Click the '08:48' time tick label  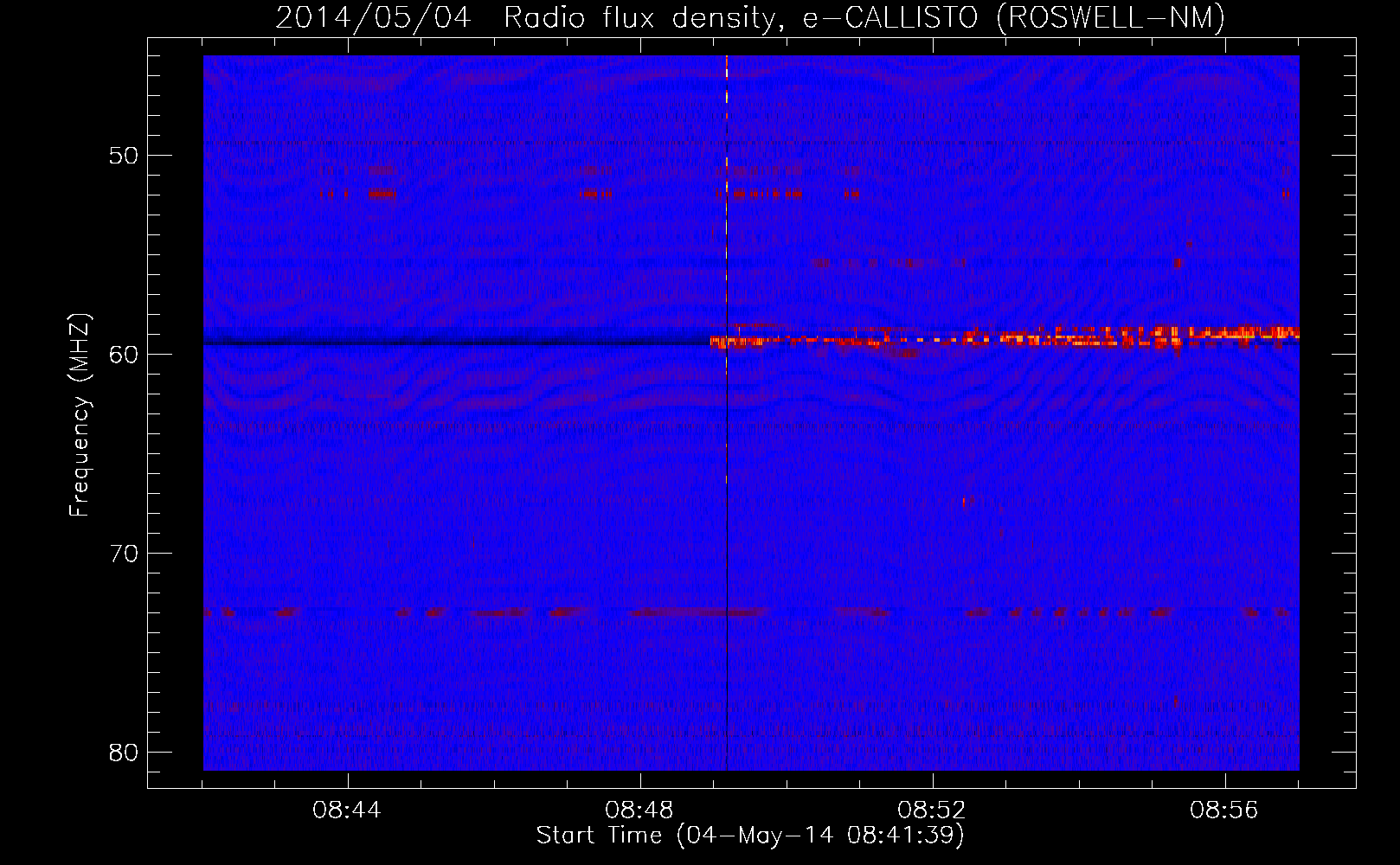click(x=640, y=811)
